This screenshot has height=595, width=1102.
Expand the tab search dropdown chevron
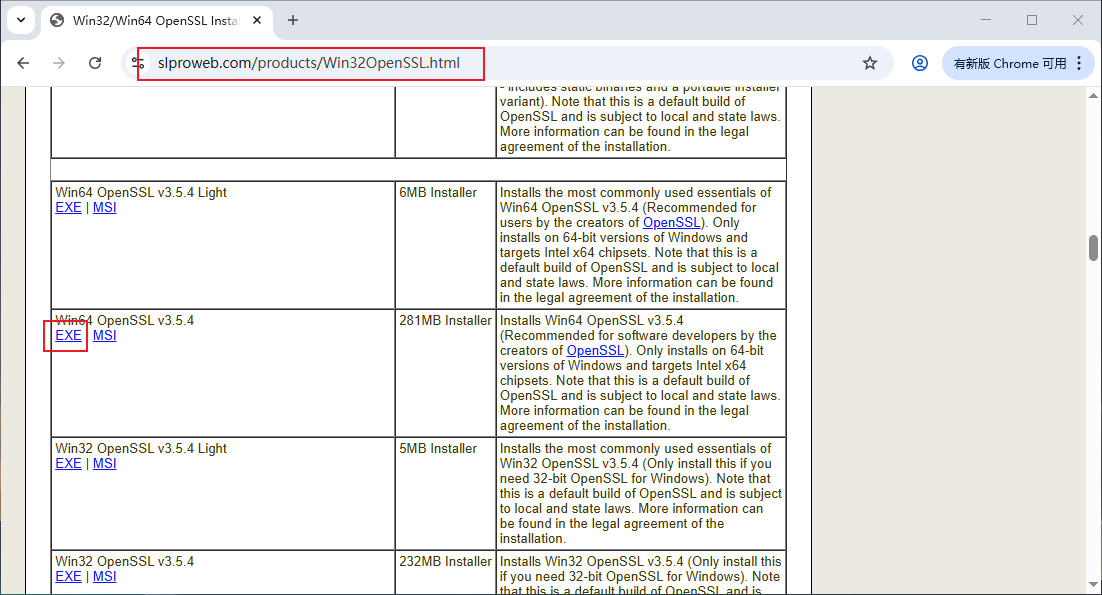(x=20, y=20)
